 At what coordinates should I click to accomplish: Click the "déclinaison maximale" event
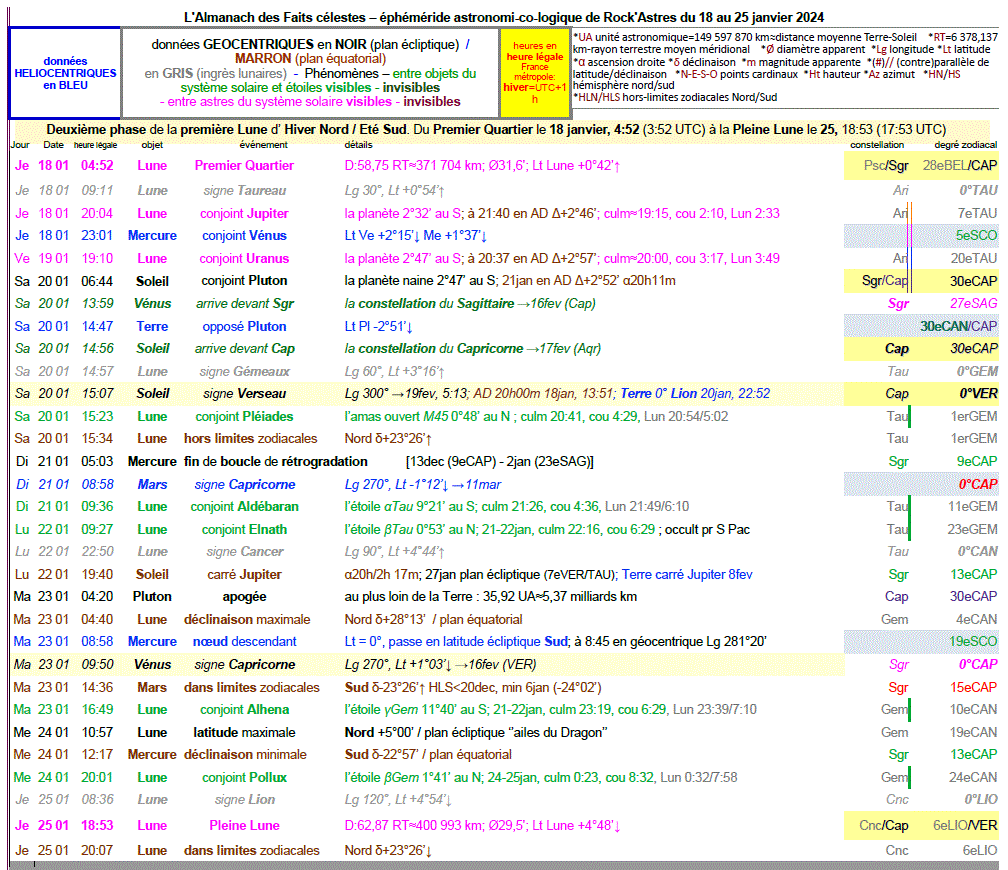click(247, 620)
